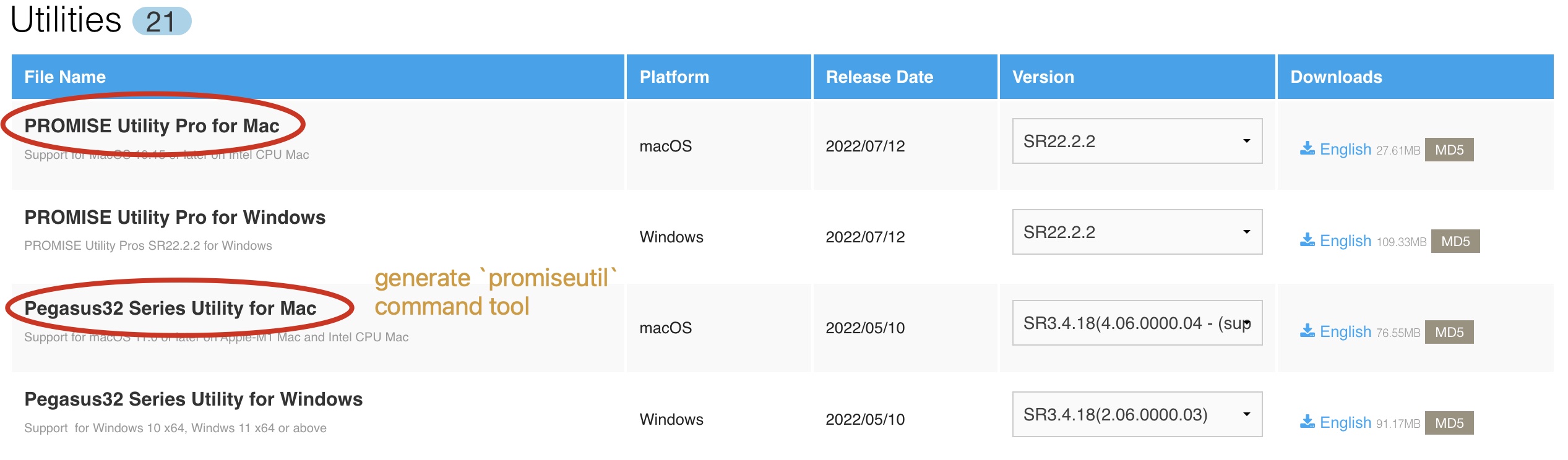
Task: Click download icon for Pegasus32 Series Utility for Mac
Action: click(x=1307, y=331)
